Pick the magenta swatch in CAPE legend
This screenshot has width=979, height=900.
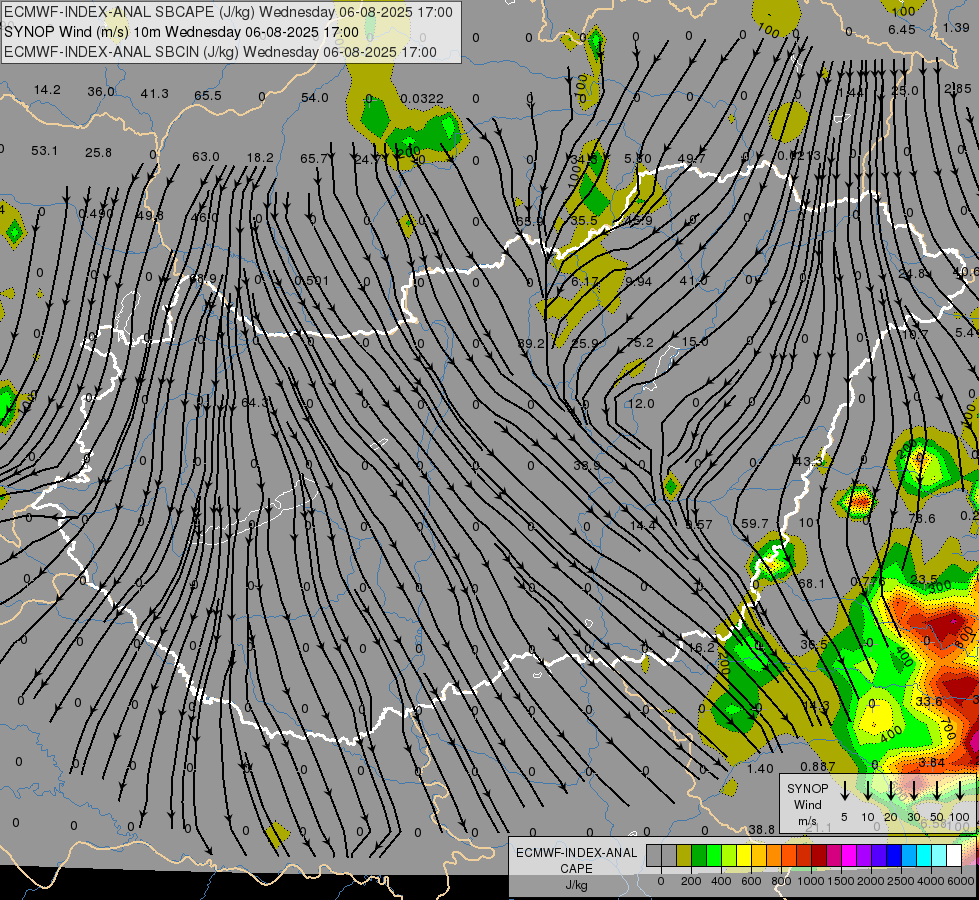coord(850,856)
